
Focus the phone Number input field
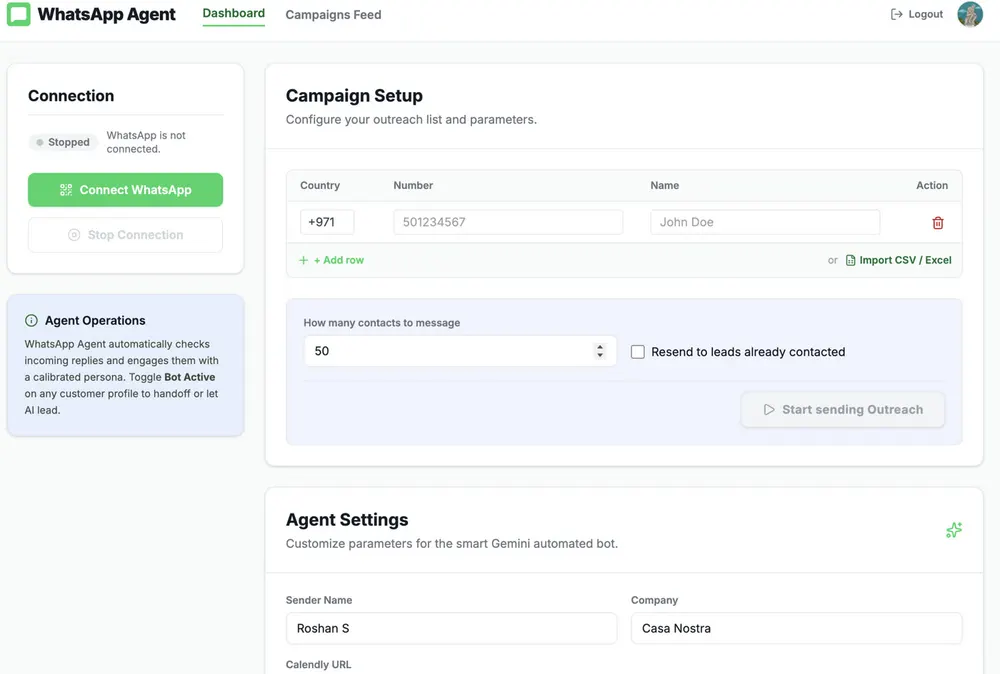(508, 222)
